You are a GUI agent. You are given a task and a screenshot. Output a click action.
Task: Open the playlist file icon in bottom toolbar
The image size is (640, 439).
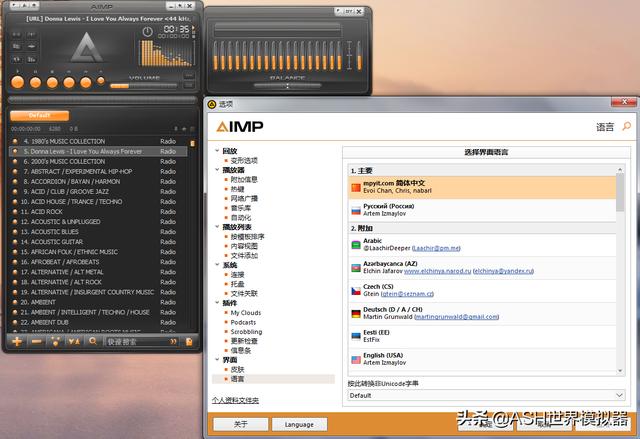click(x=189, y=341)
